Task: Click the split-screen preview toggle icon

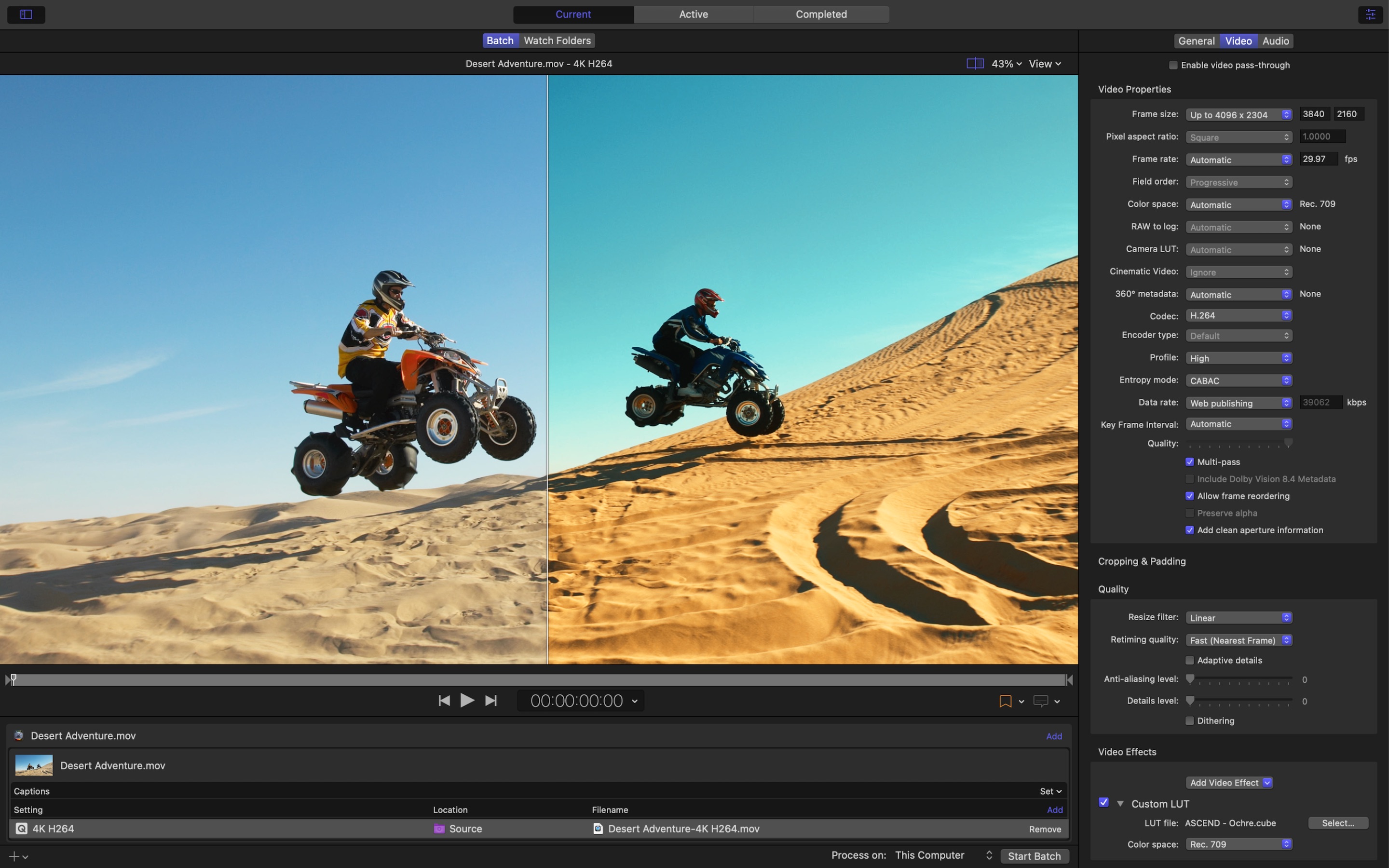Action: [x=974, y=63]
